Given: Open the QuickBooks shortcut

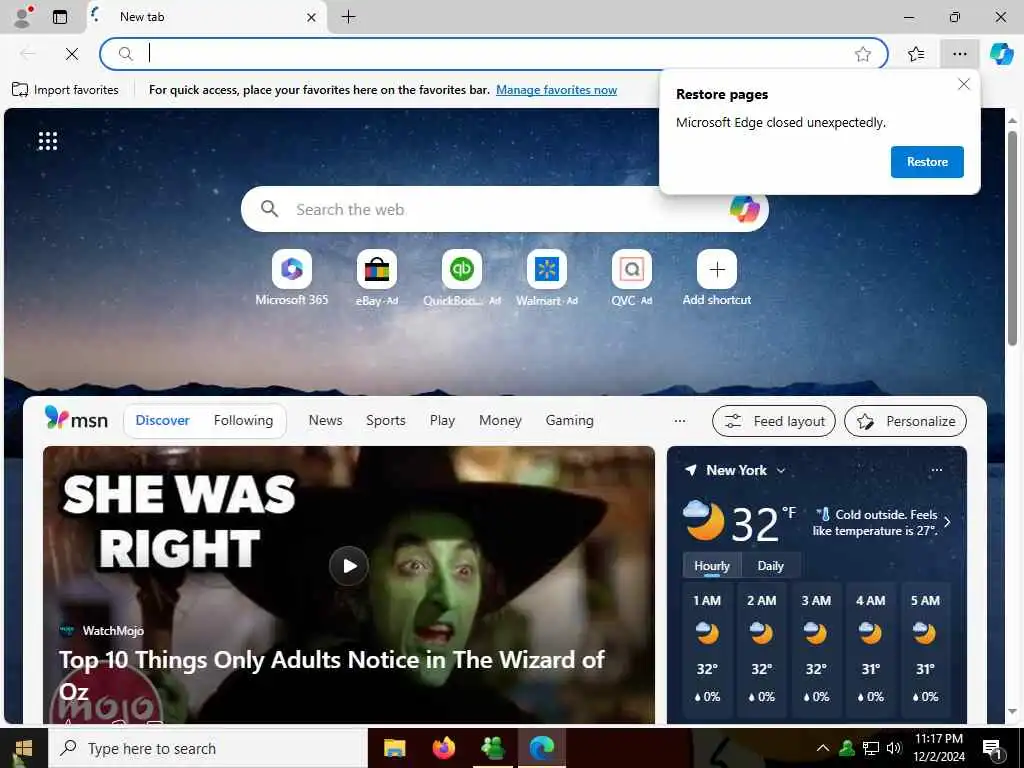Looking at the screenshot, I should coord(462,278).
